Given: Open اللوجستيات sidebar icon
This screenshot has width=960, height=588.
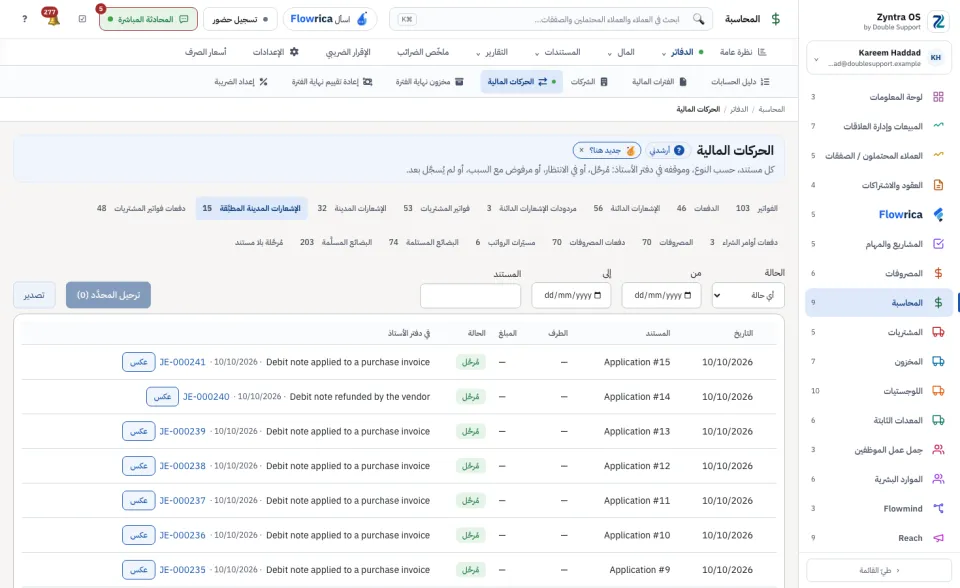Looking at the screenshot, I should [x=938, y=391].
